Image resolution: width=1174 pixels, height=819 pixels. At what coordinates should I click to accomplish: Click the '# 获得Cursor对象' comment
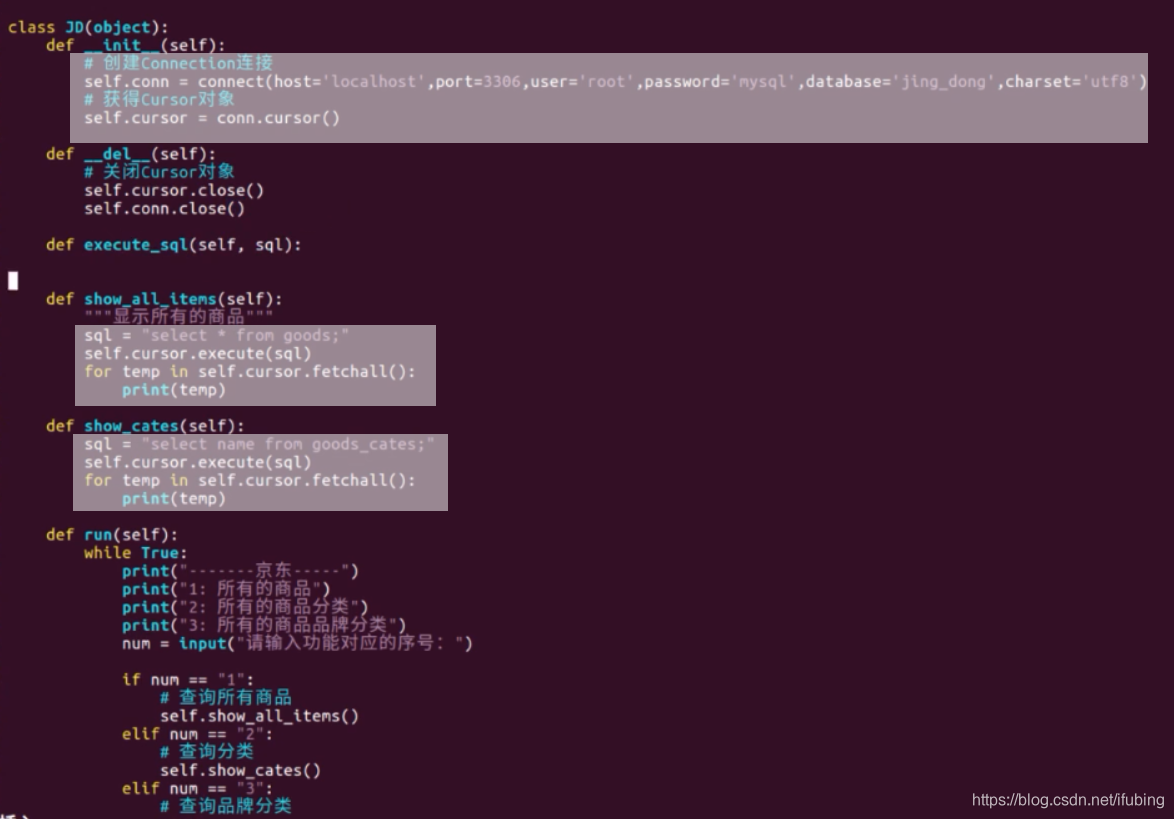[x=159, y=100]
